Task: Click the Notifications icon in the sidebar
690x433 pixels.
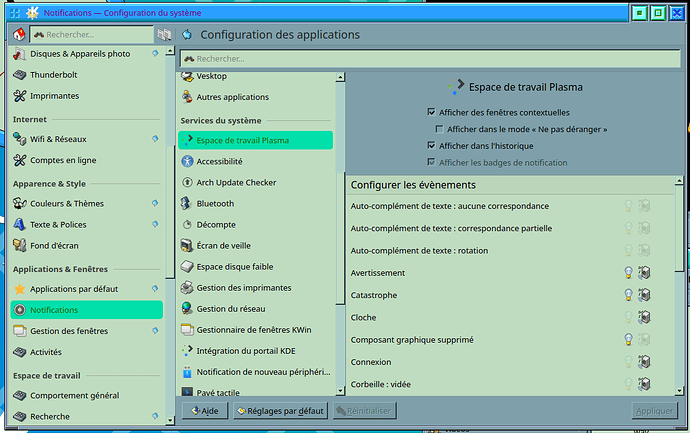Action: coord(19,310)
